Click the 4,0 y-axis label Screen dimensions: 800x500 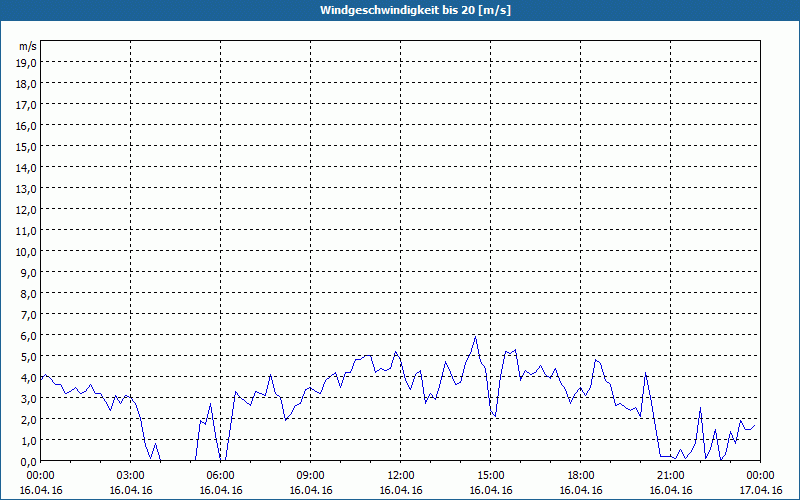click(30, 378)
